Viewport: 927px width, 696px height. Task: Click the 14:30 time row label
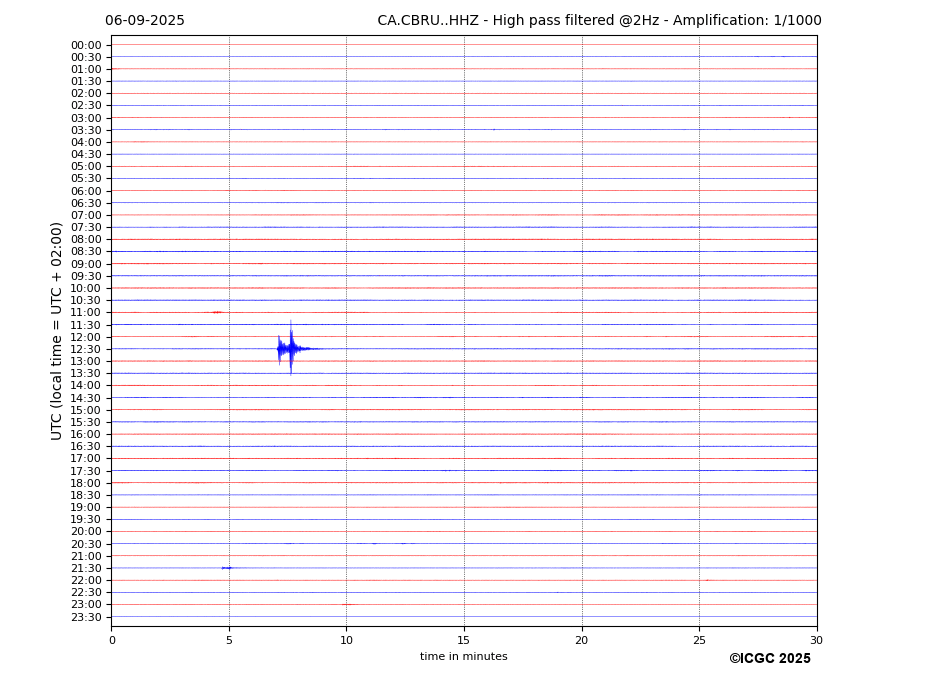click(x=86, y=398)
